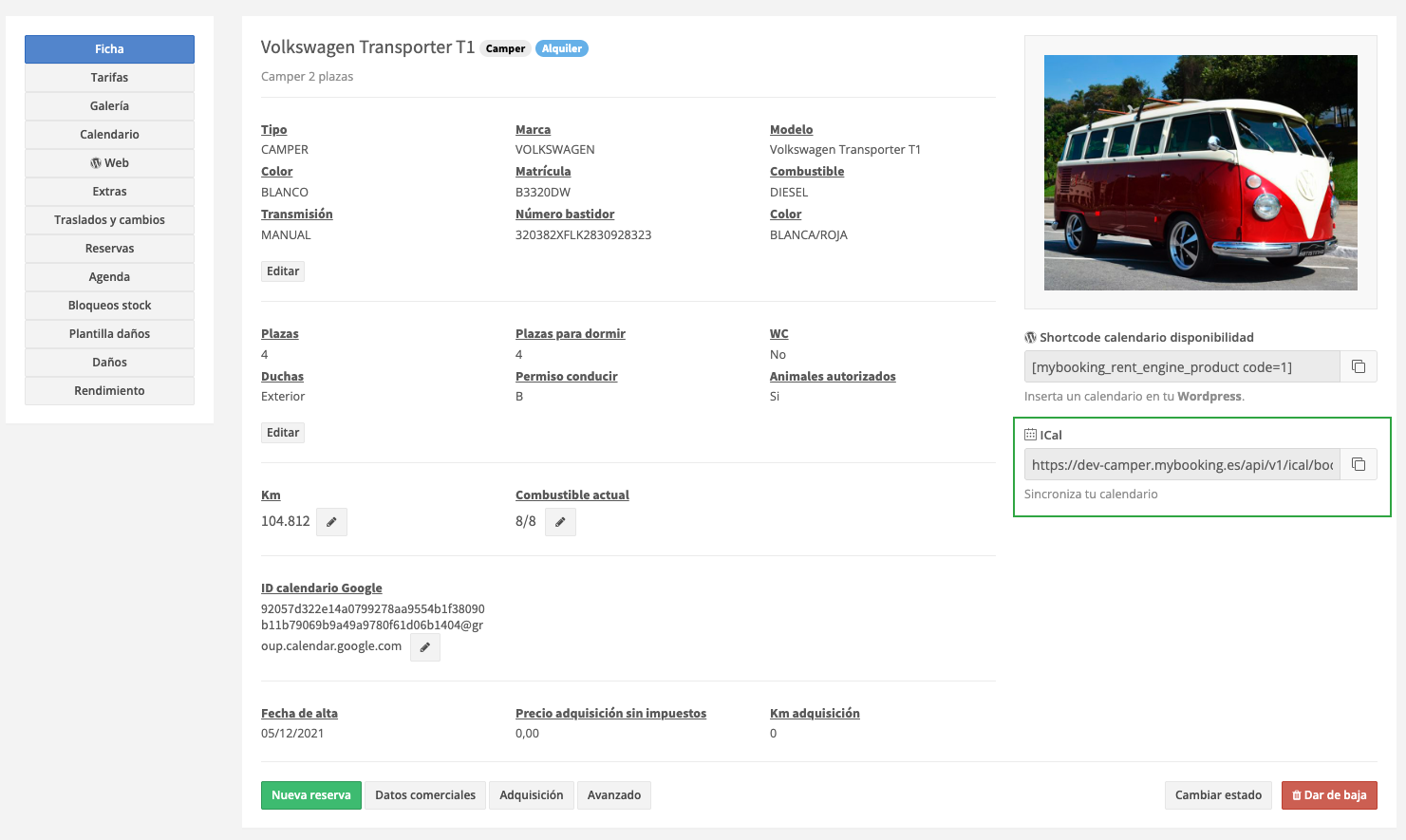Open the Ficha tab

[109, 49]
